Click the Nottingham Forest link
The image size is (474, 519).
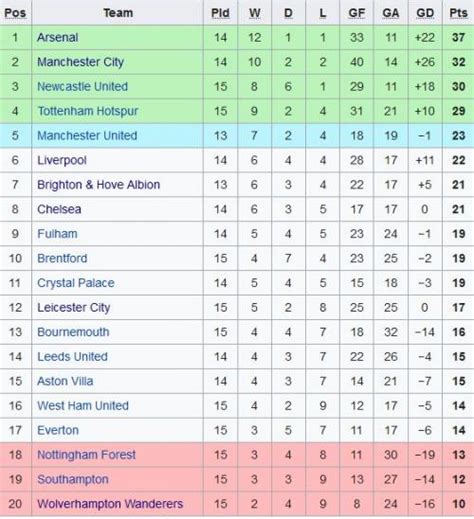pyautogui.click(x=86, y=455)
